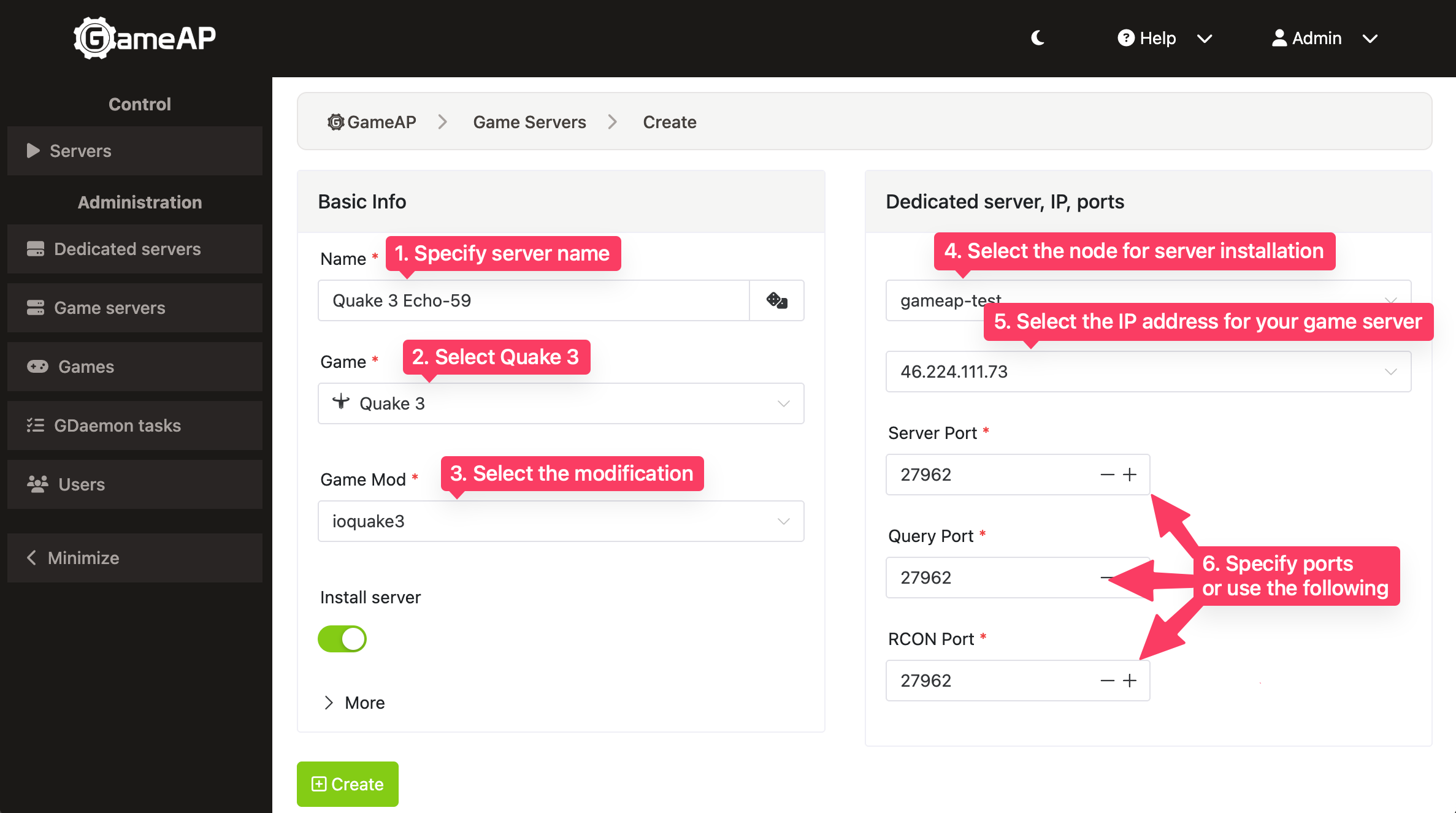Click the green Create button

click(x=348, y=784)
